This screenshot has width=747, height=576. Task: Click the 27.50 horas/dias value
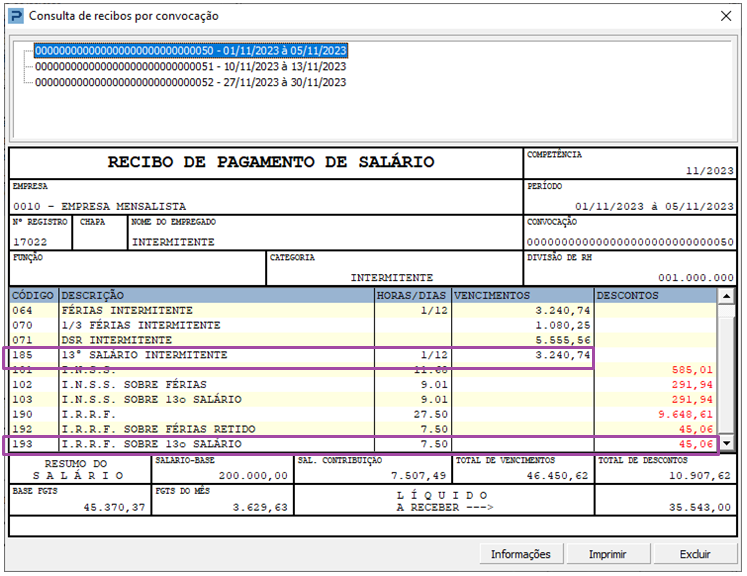click(431, 414)
